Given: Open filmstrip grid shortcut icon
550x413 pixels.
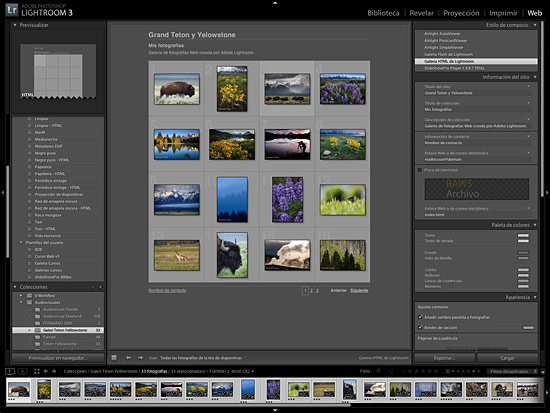Looking at the screenshot, I should [x=37, y=371].
